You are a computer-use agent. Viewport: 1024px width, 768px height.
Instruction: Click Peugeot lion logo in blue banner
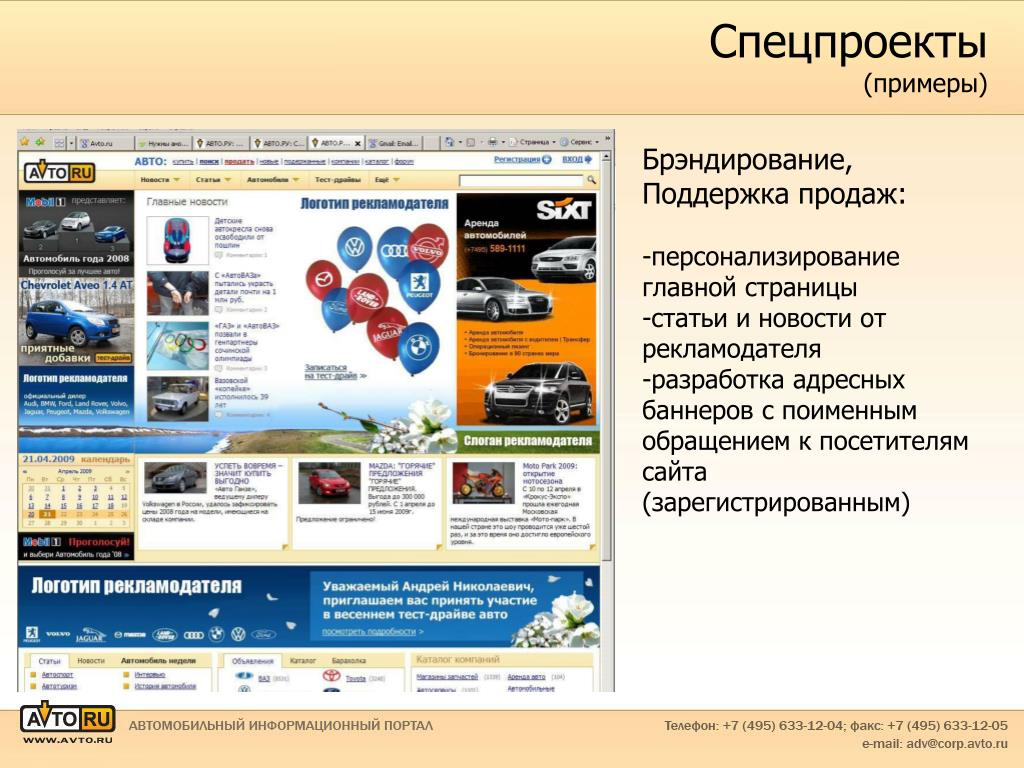pos(31,633)
